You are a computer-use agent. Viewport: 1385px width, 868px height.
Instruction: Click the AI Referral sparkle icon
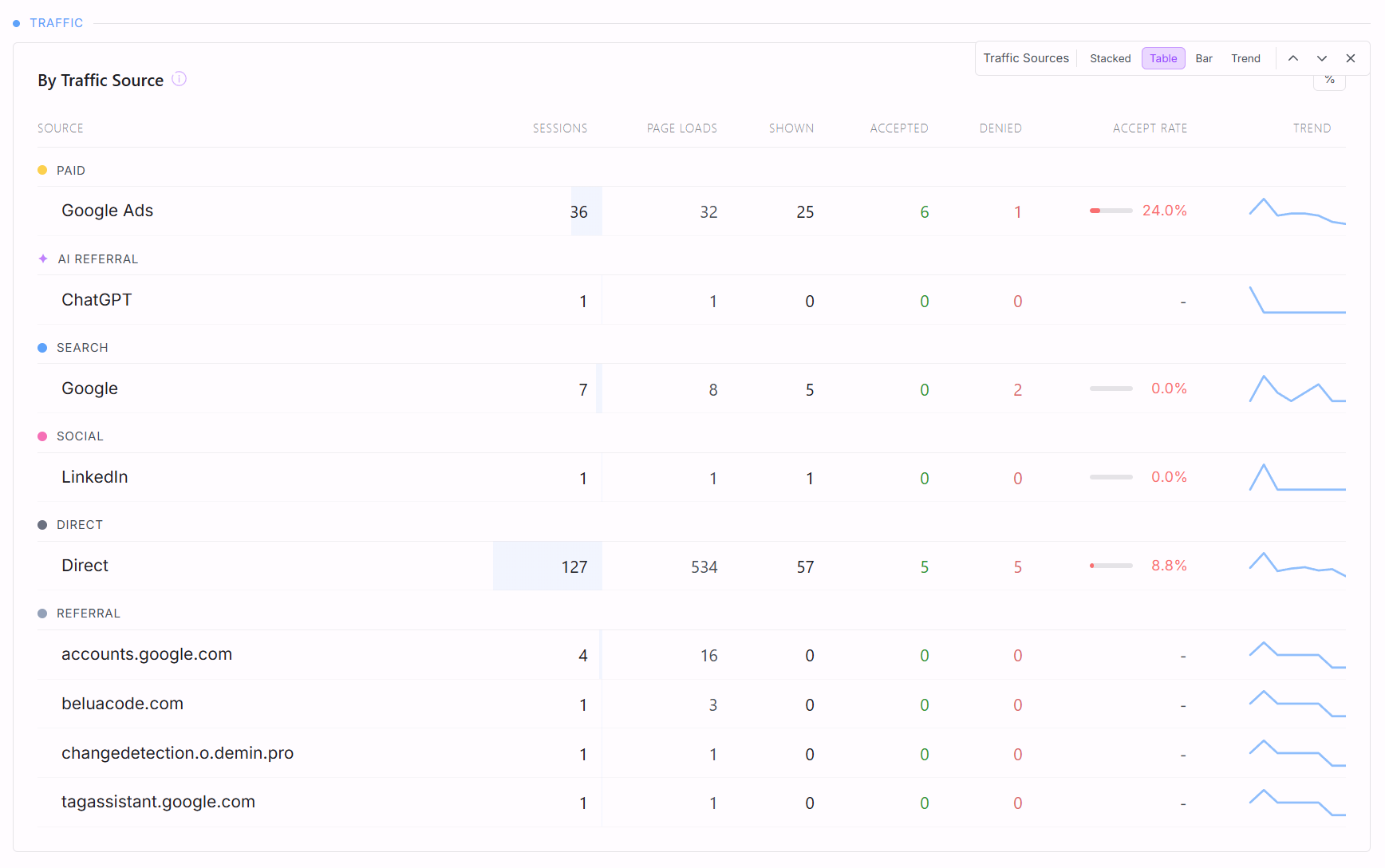coord(43,258)
